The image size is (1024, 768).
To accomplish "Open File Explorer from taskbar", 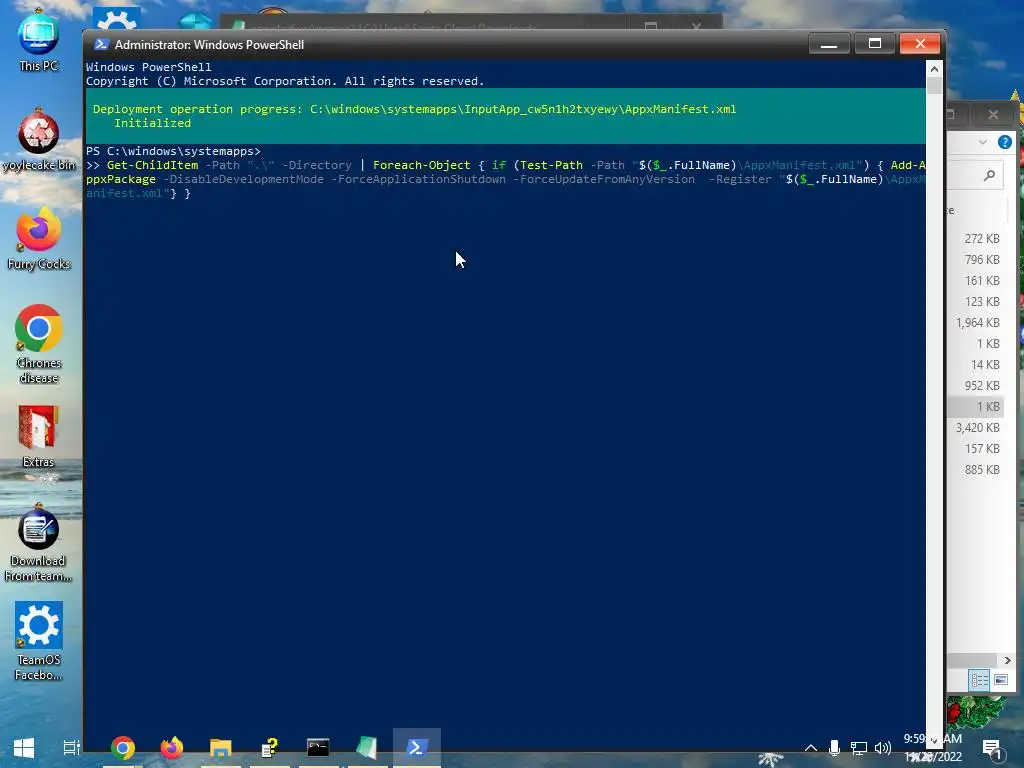I will point(221,748).
